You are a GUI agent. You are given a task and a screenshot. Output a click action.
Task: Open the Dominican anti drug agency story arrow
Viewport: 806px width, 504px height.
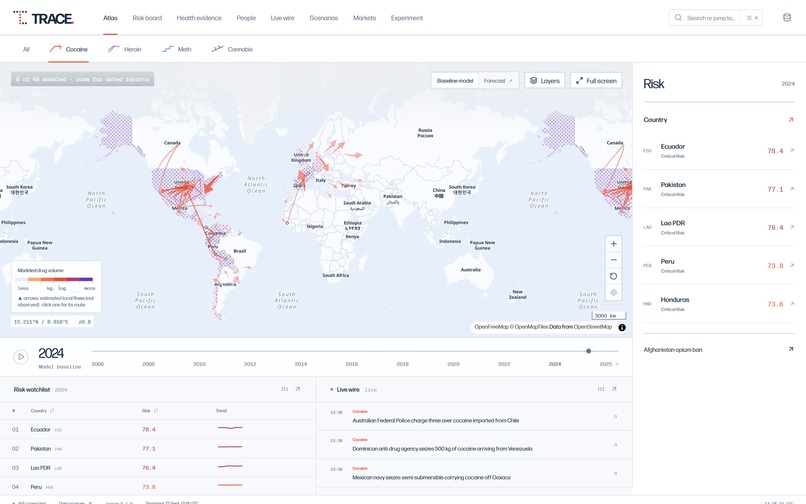[615, 445]
